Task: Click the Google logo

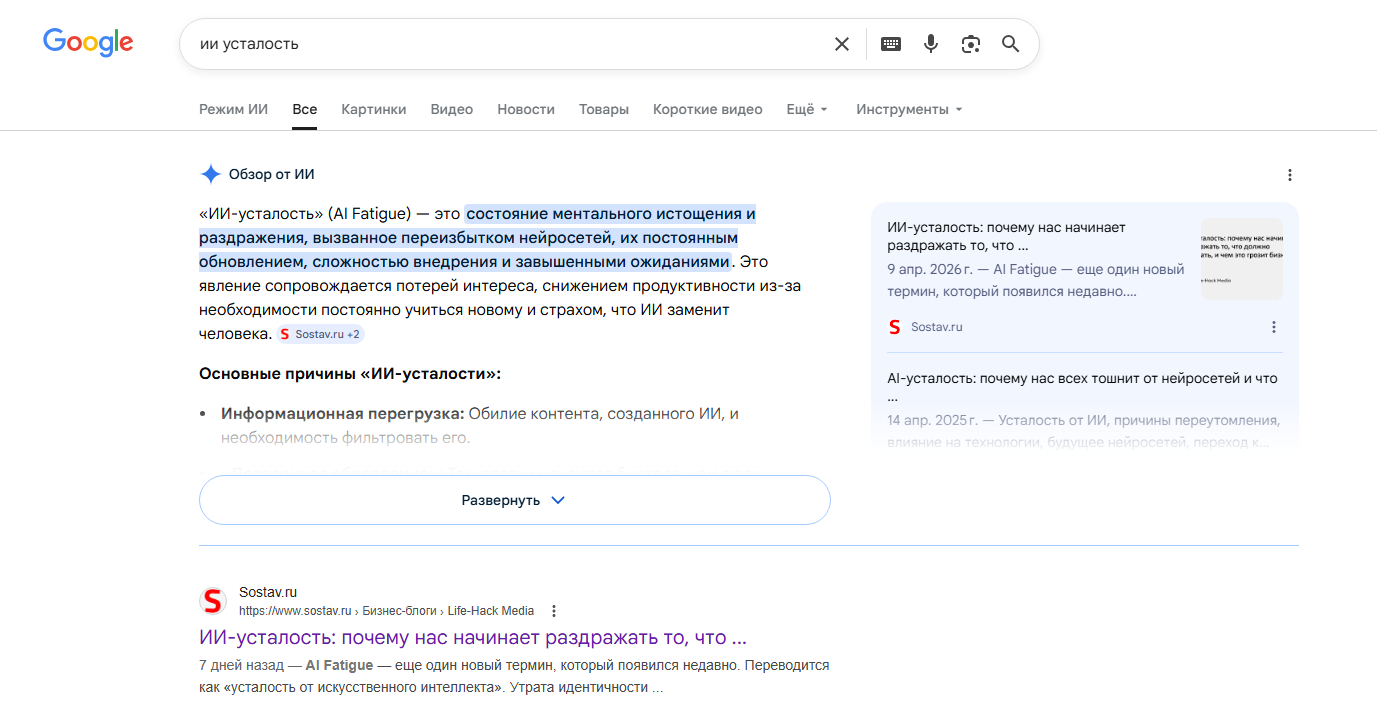Action: pyautogui.click(x=88, y=43)
